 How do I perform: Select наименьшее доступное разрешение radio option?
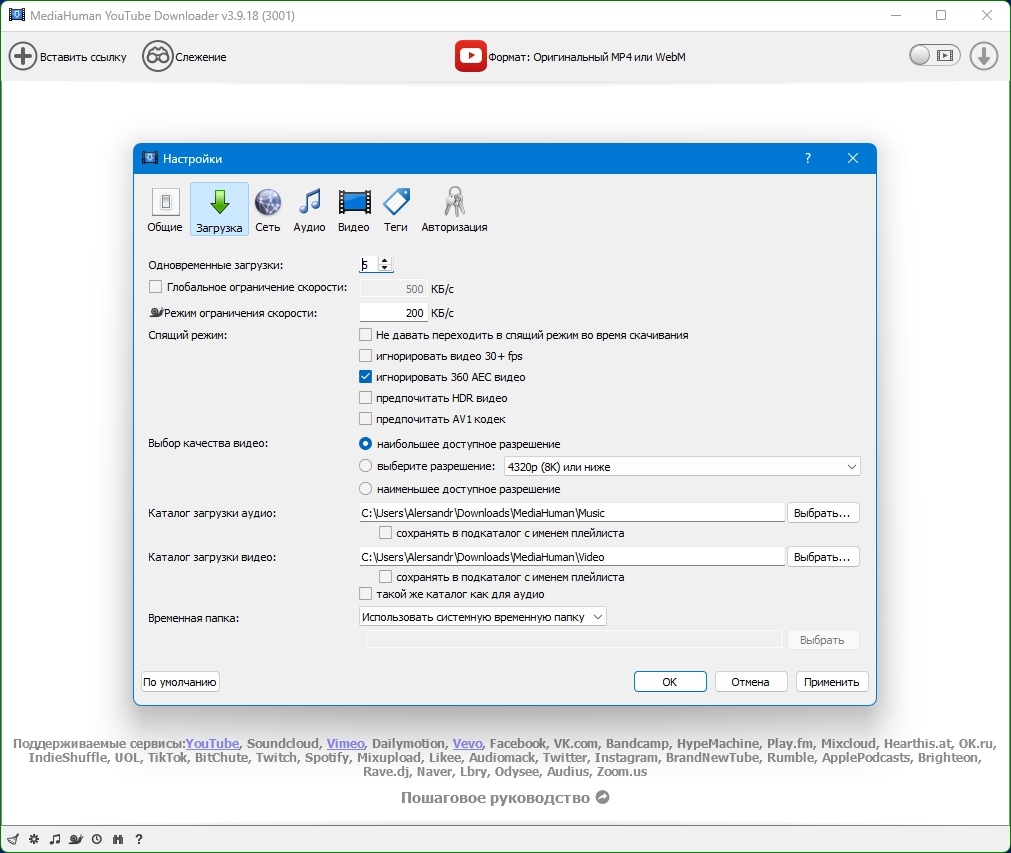click(366, 489)
